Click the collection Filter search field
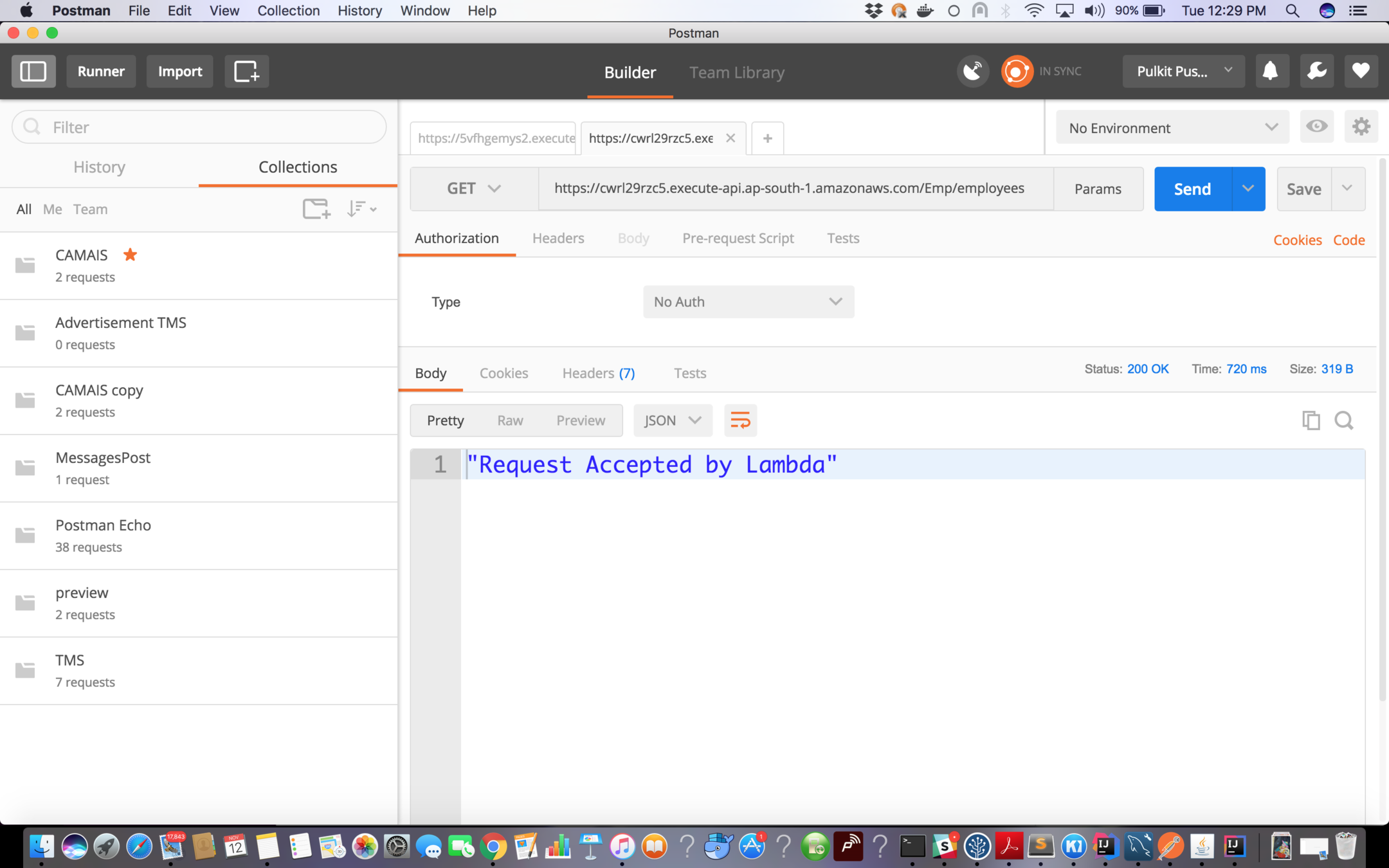The height and width of the screenshot is (868, 1389). click(199, 127)
